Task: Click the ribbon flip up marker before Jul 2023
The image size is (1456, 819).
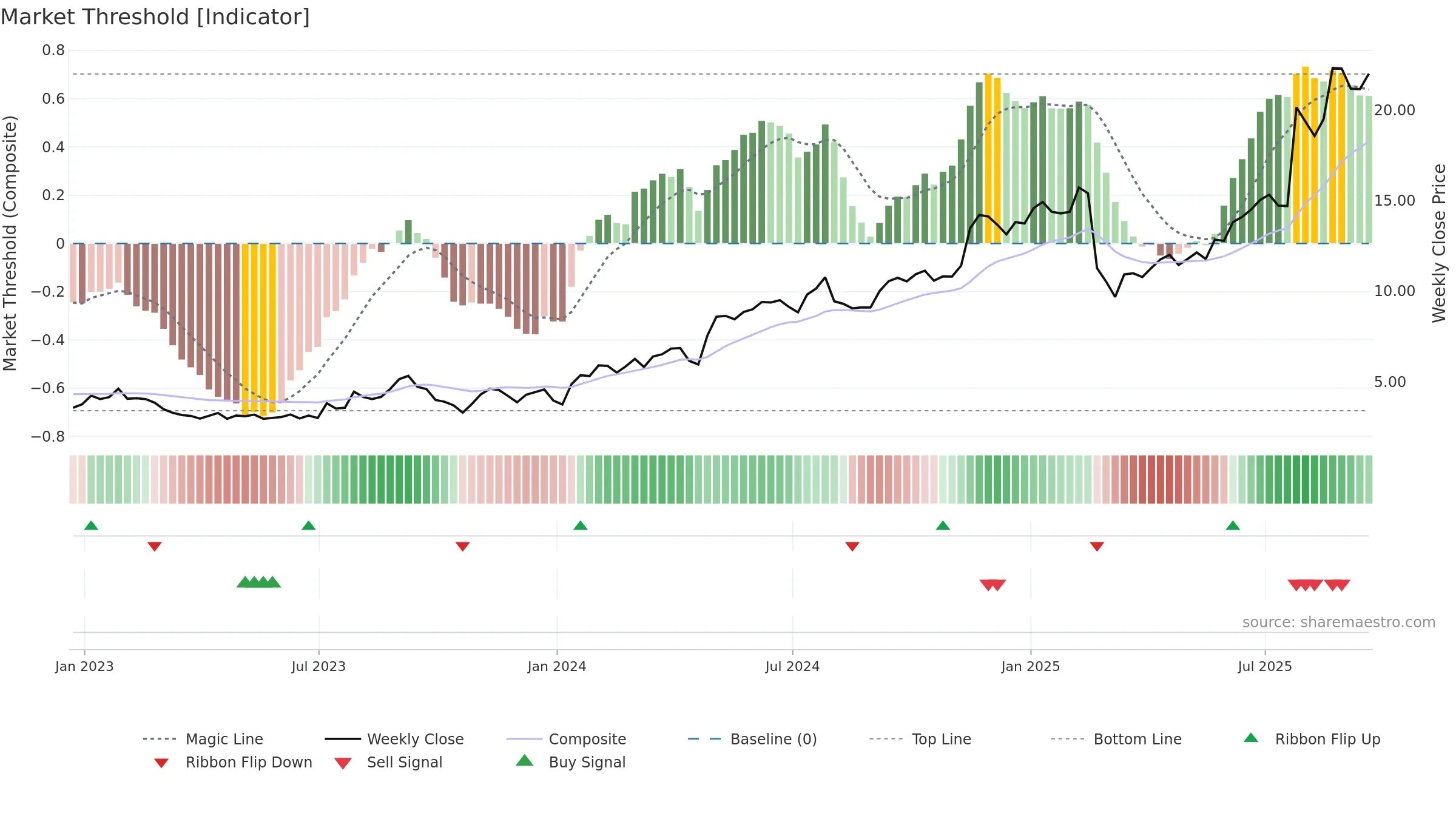Action: click(308, 525)
